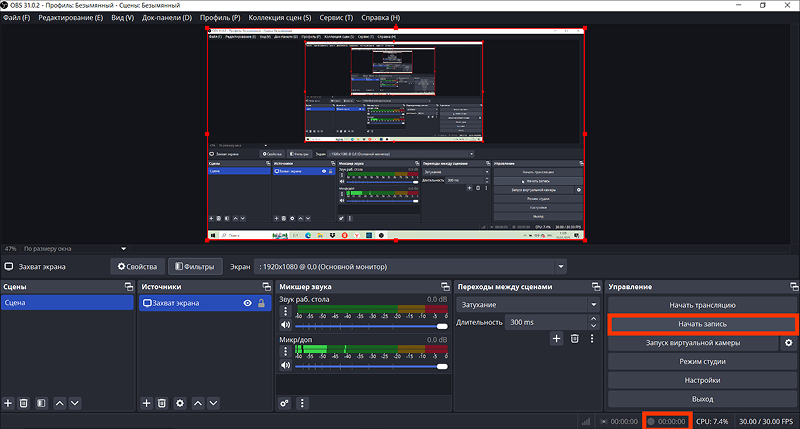Toggle visibility of Захват экрана source
Viewport: 800px width, 429px height.
(247, 303)
